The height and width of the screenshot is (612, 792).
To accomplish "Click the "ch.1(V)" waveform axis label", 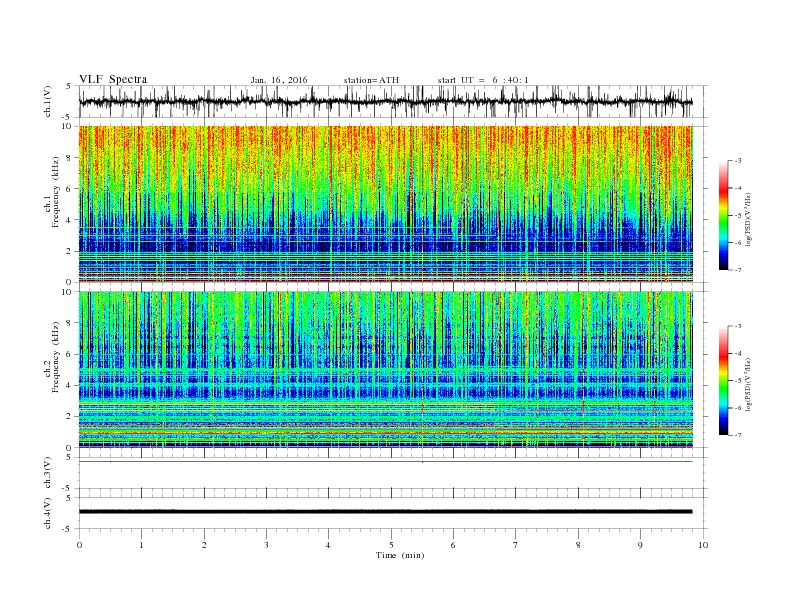I will pyautogui.click(x=48, y=102).
